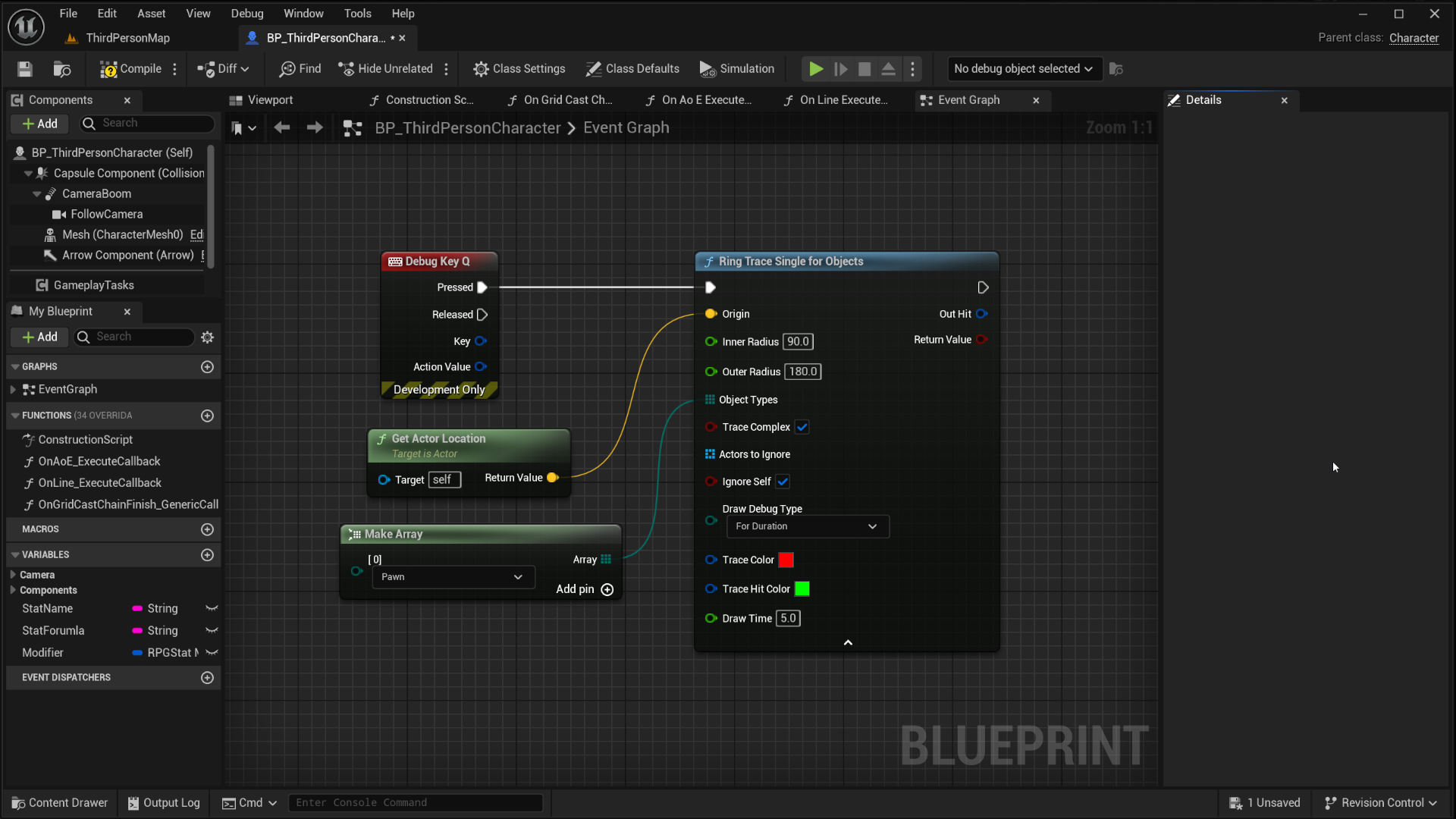Click the Eject from player button
1456x819 pixels.
(888, 69)
